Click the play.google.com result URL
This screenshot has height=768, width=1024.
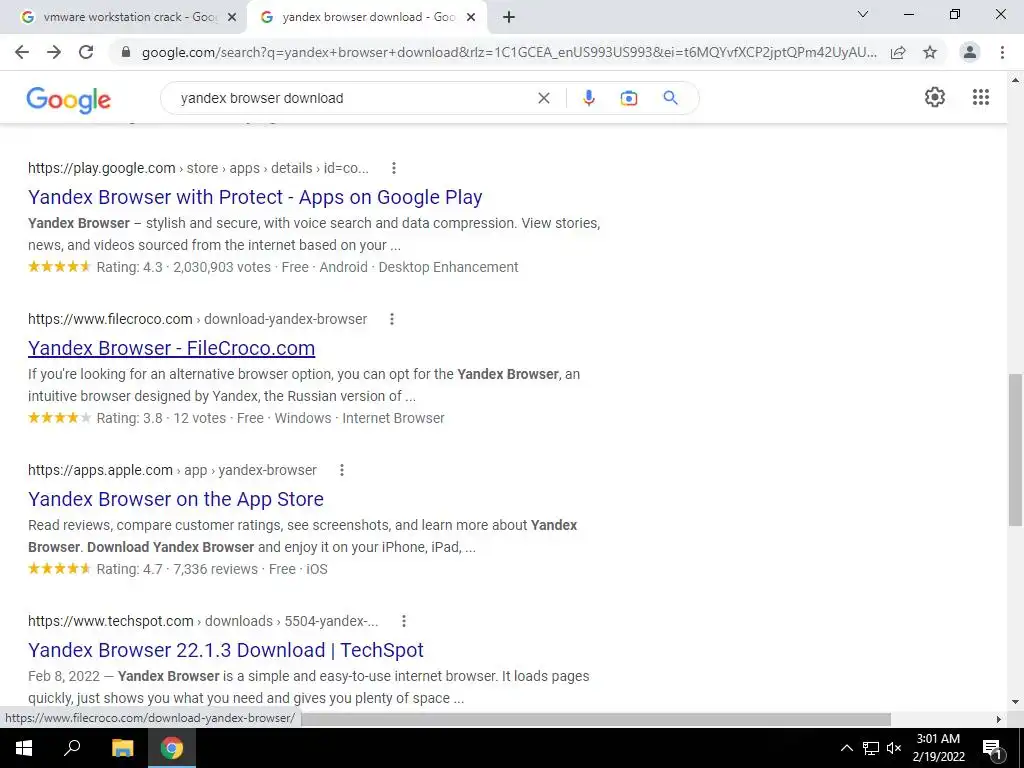198,168
